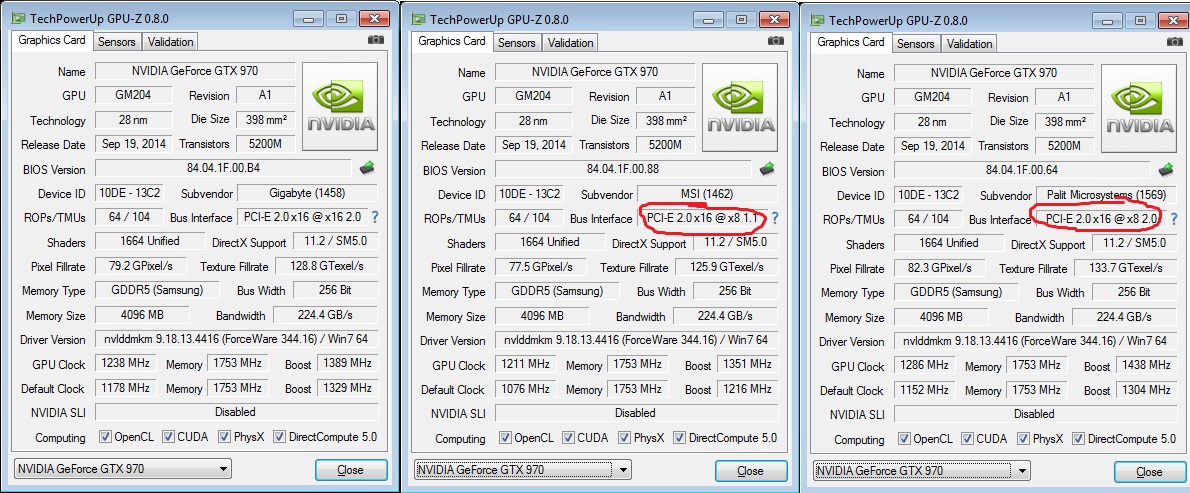
Task: Click Default Clock value 1076 MHz
Action: click(x=524, y=388)
